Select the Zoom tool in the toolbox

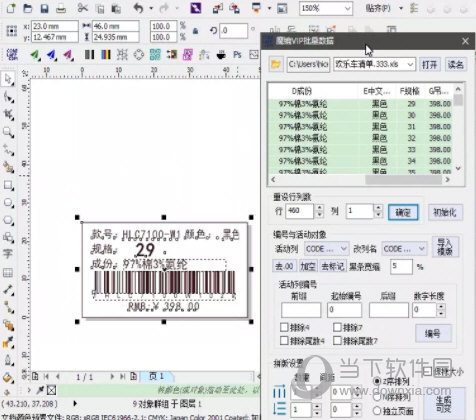8,132
